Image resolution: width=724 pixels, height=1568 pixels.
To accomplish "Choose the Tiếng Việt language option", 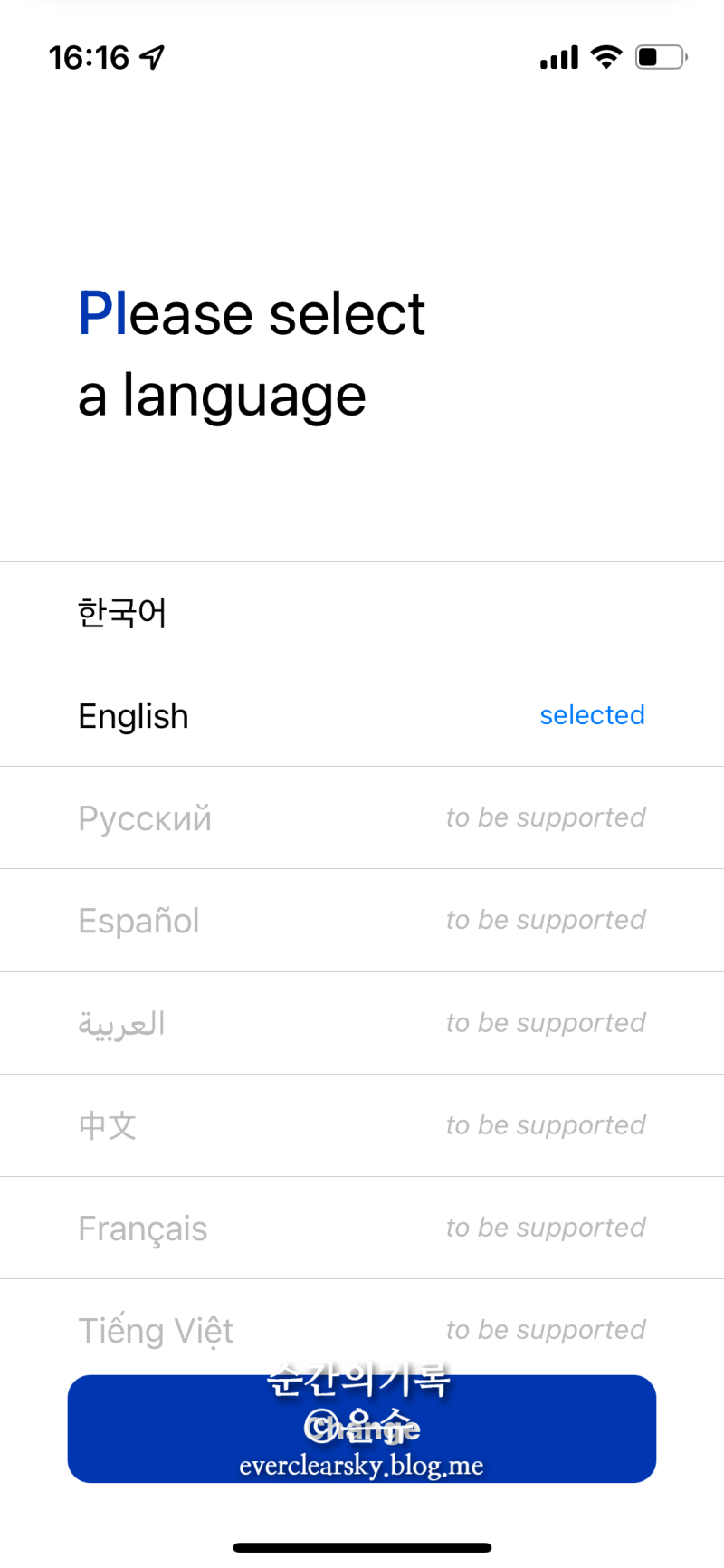I will pos(362,1329).
